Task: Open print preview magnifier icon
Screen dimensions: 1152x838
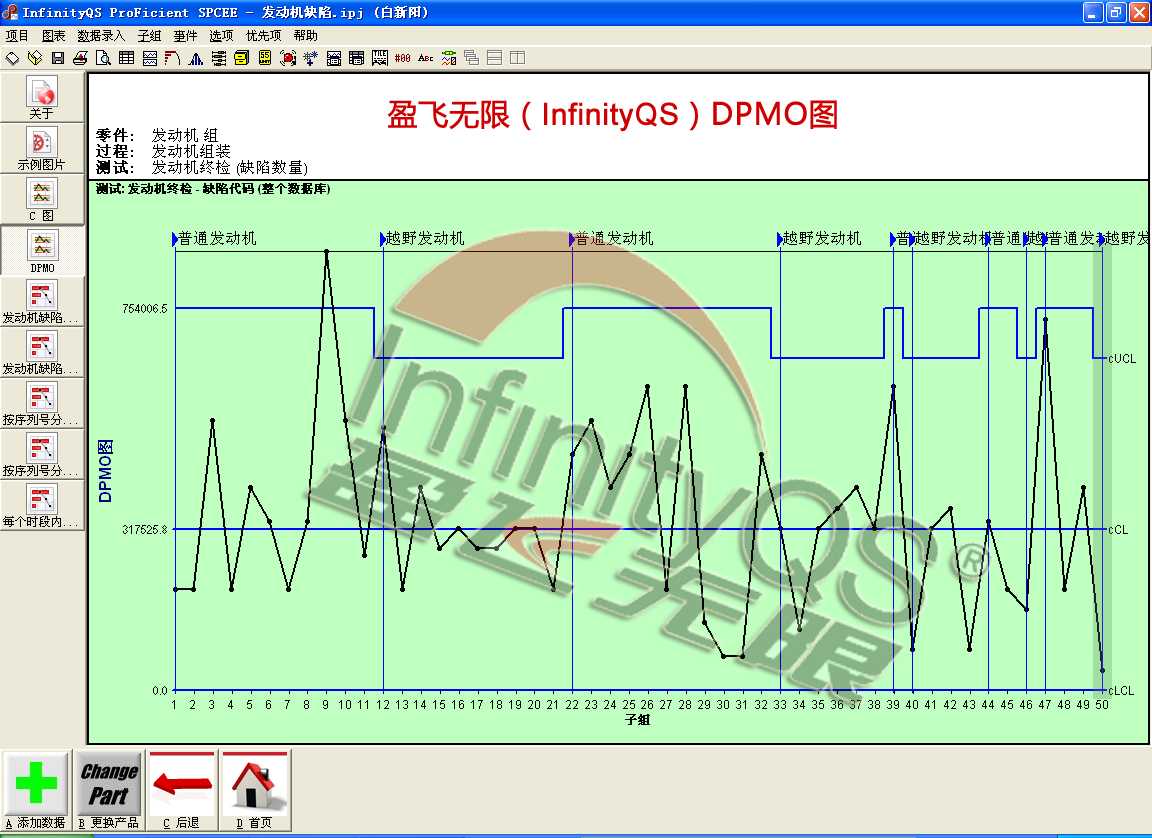Action: tap(104, 58)
